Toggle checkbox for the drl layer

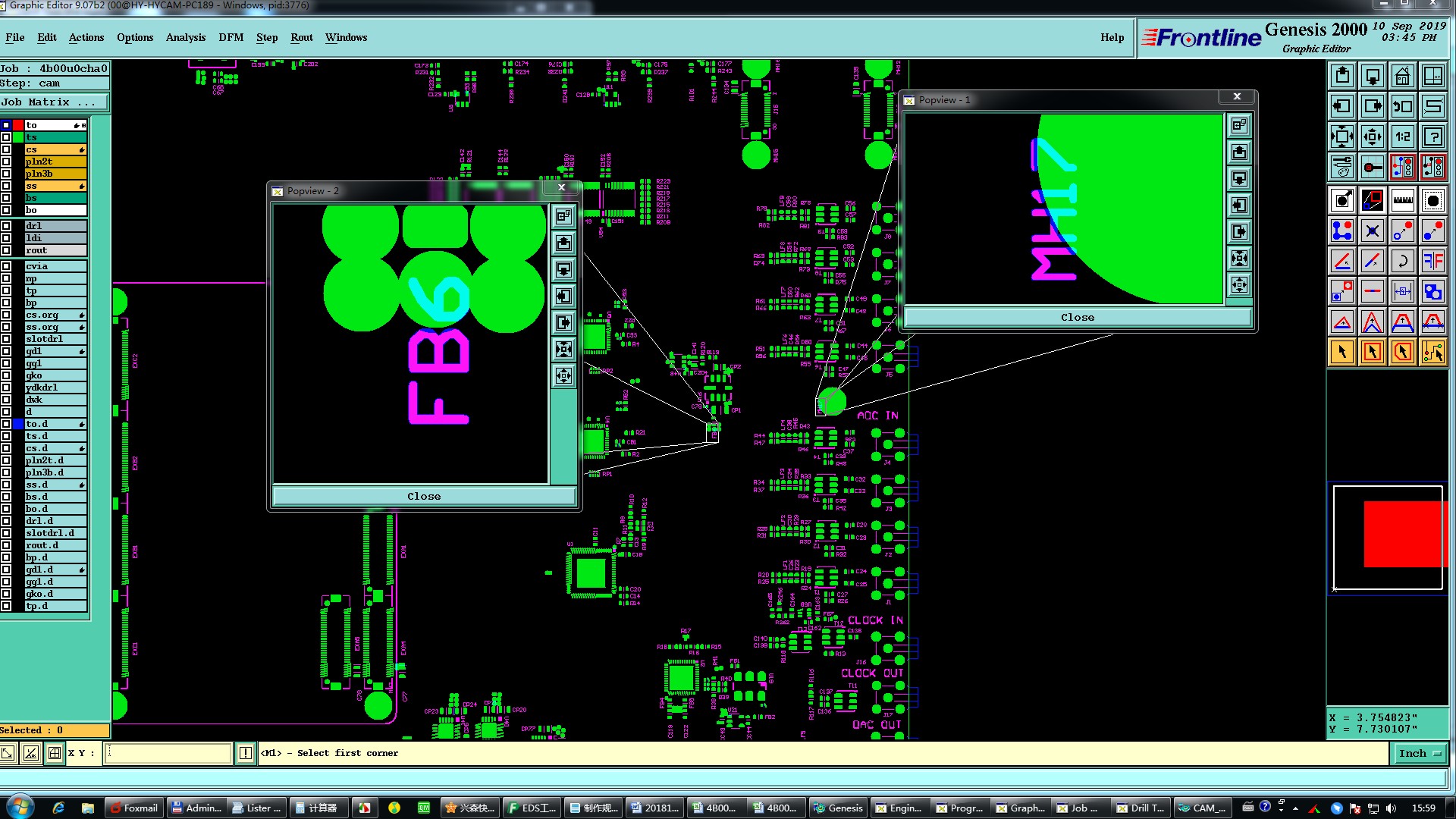click(6, 226)
